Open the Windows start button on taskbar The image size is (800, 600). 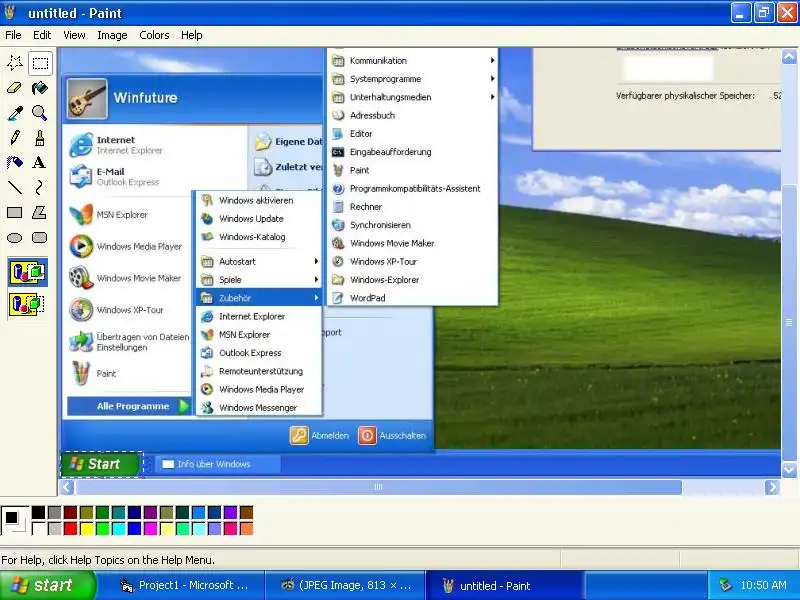47,585
